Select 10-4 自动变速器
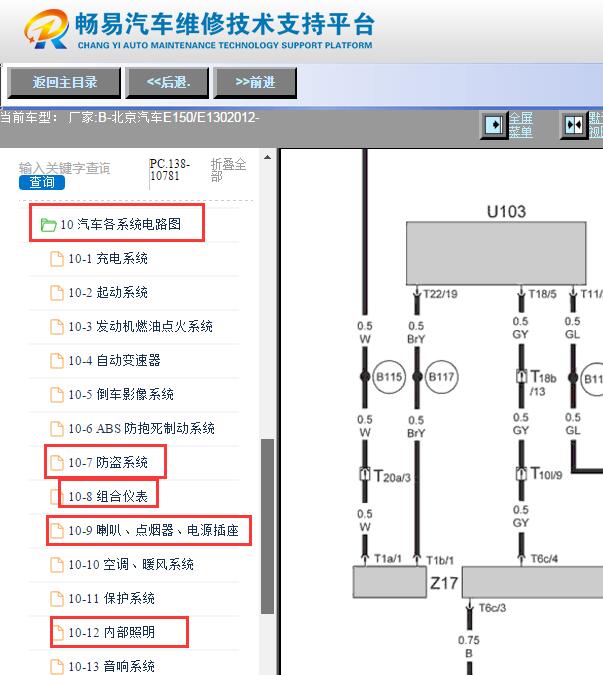The width and height of the screenshot is (603, 675). [114, 361]
